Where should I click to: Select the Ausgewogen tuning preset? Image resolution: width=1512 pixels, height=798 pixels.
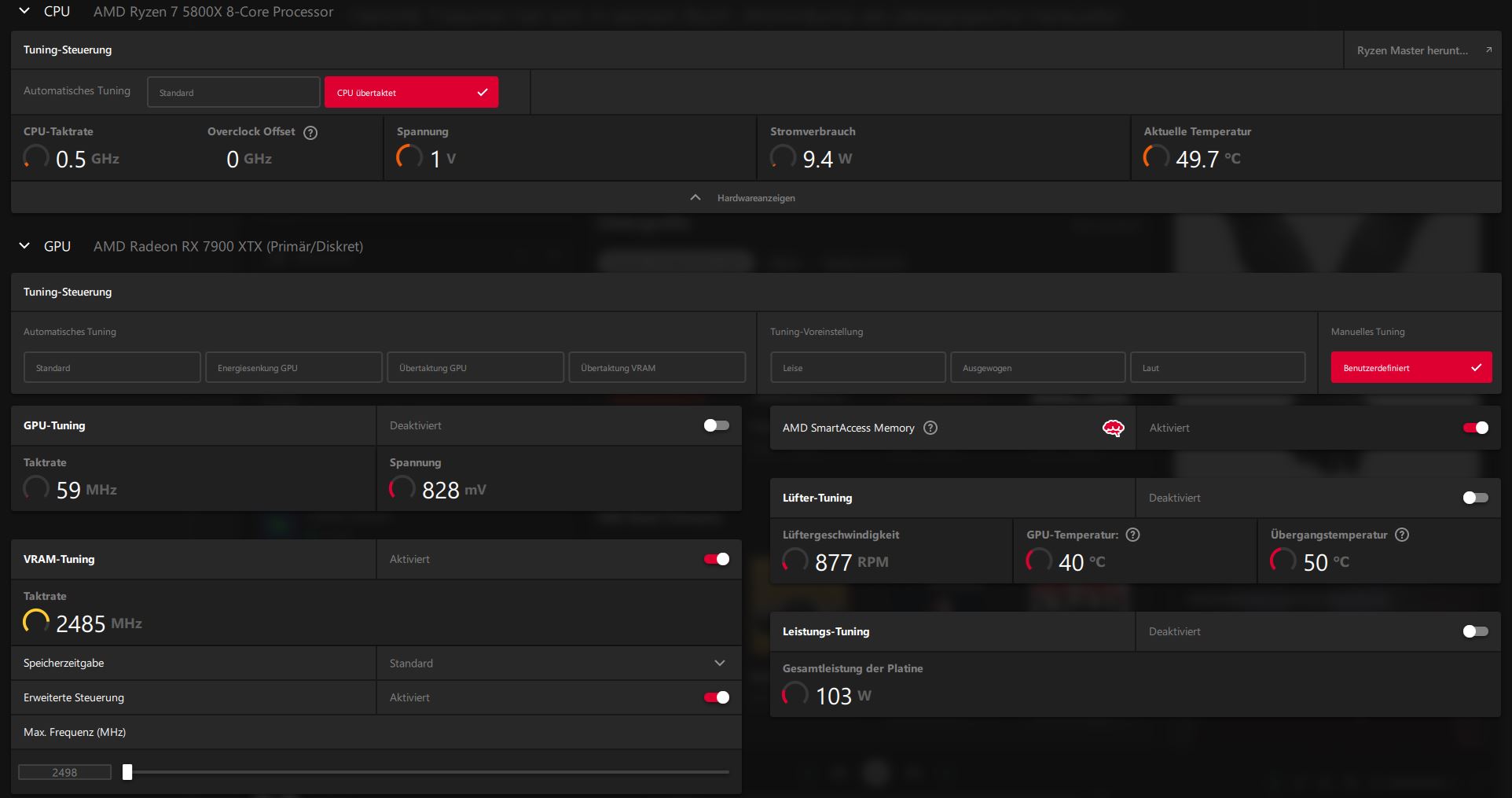(1038, 367)
